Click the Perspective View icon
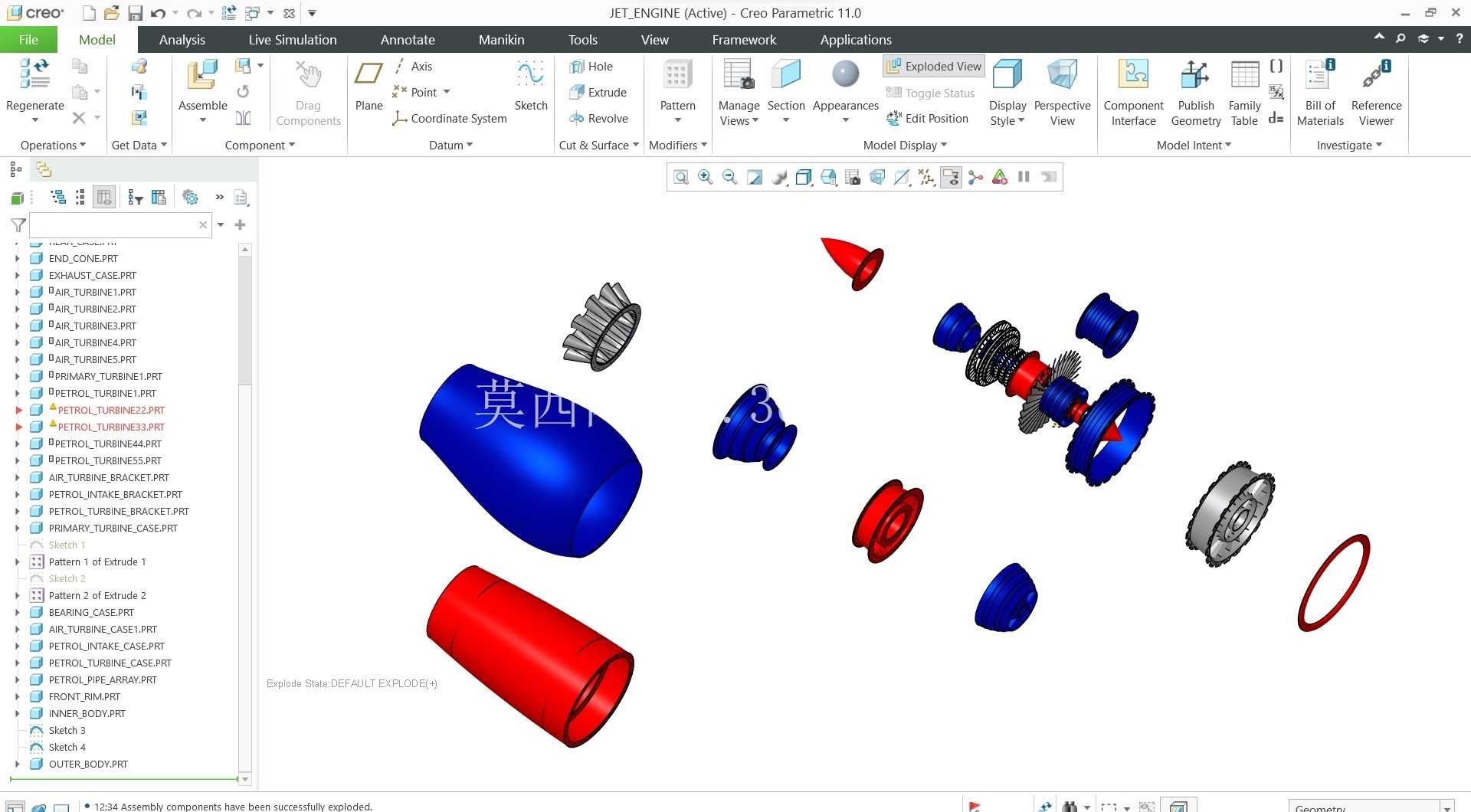The width and height of the screenshot is (1471, 812). (x=1062, y=75)
